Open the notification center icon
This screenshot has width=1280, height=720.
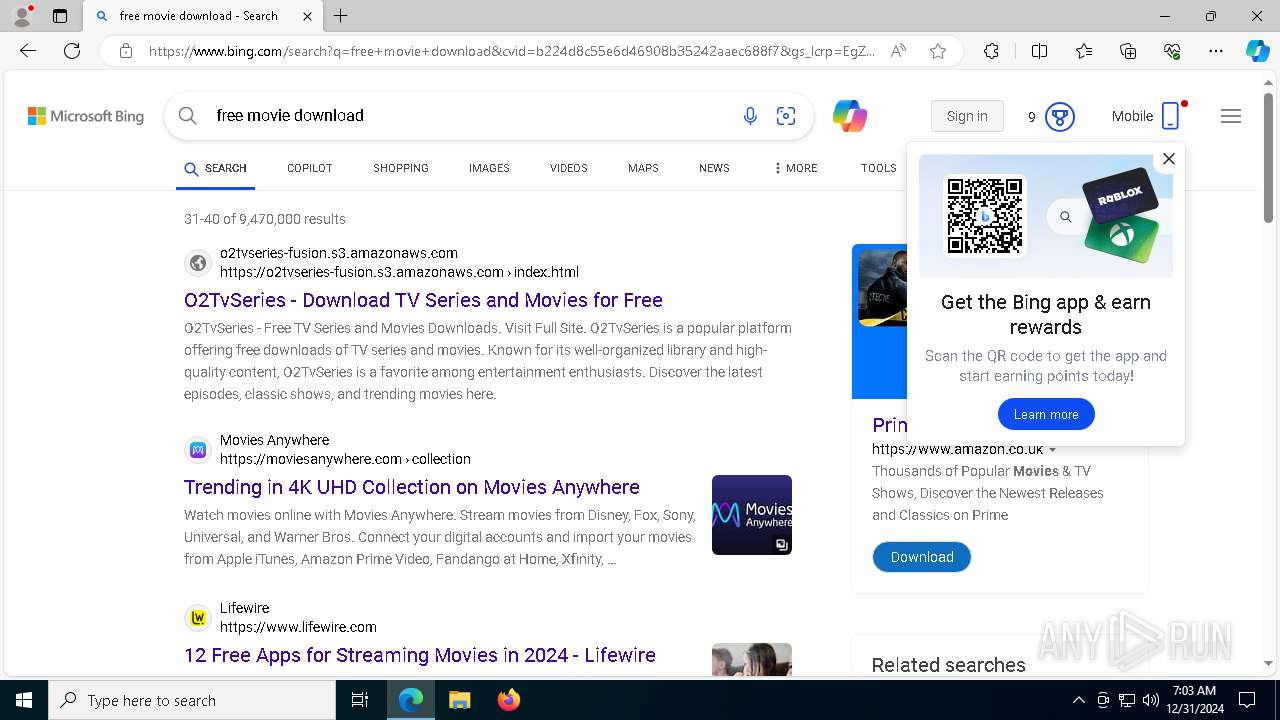coord(1247,700)
